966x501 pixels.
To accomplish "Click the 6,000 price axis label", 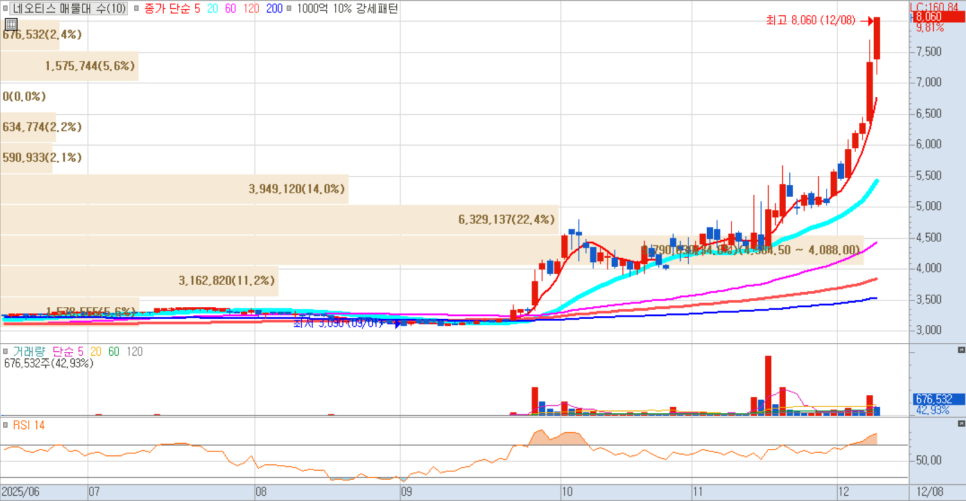I will pos(929,144).
